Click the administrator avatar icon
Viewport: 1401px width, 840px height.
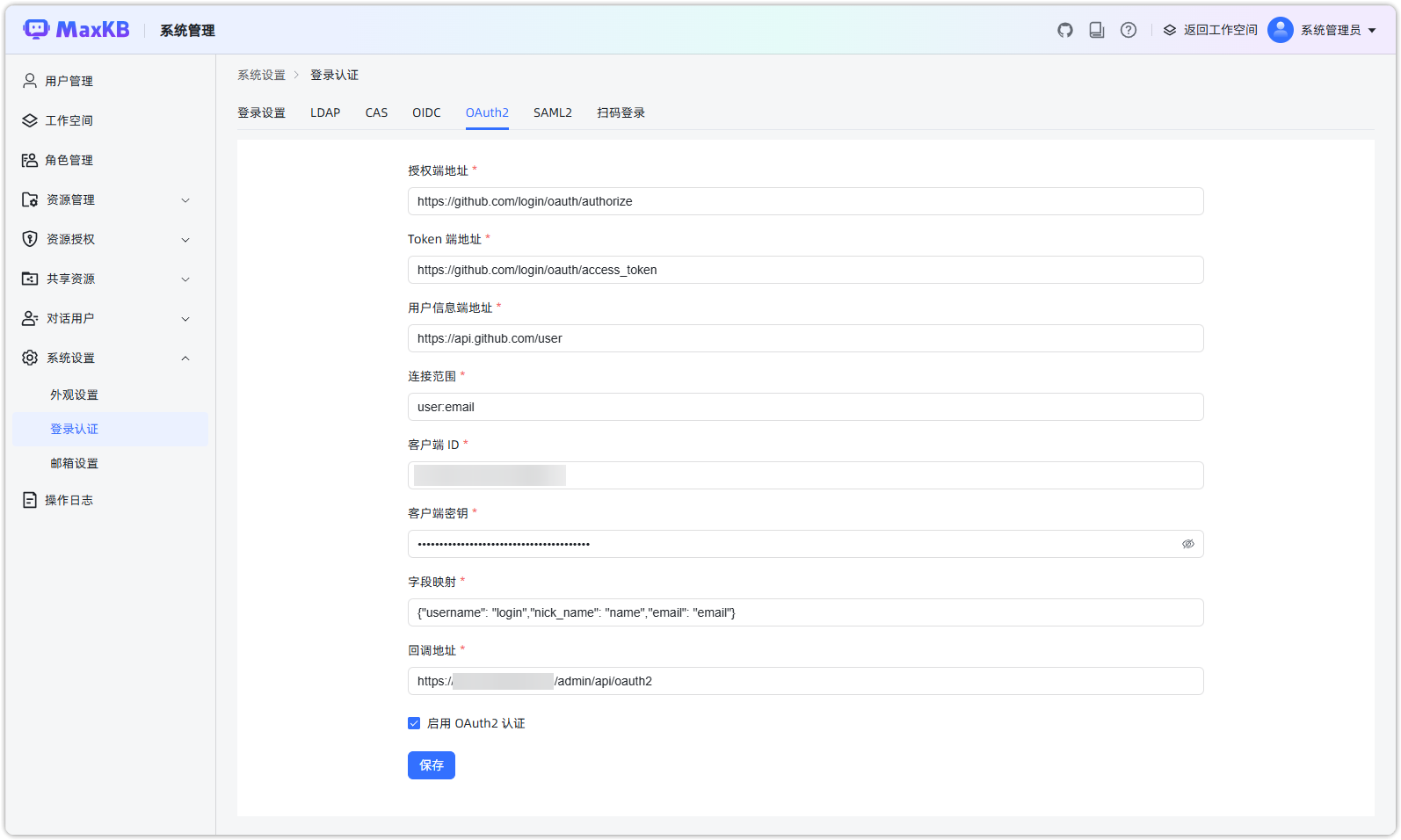tap(1280, 30)
